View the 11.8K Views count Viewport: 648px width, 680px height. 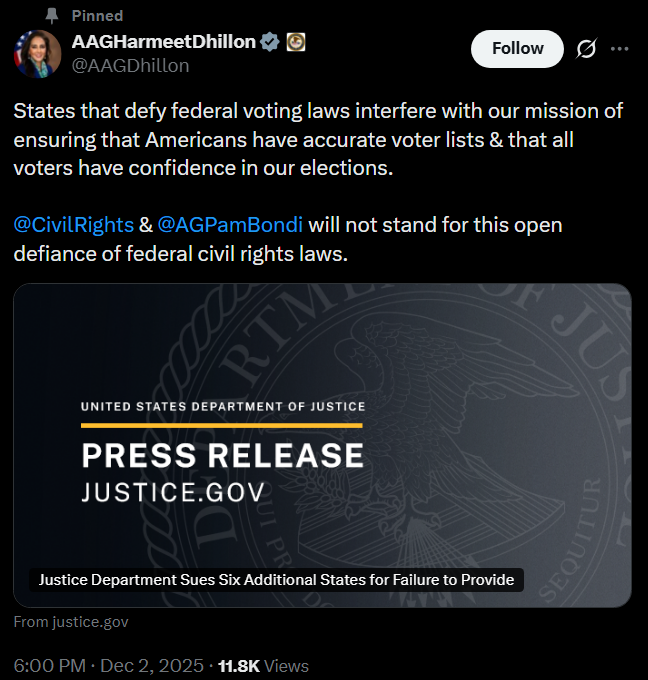[x=264, y=665]
